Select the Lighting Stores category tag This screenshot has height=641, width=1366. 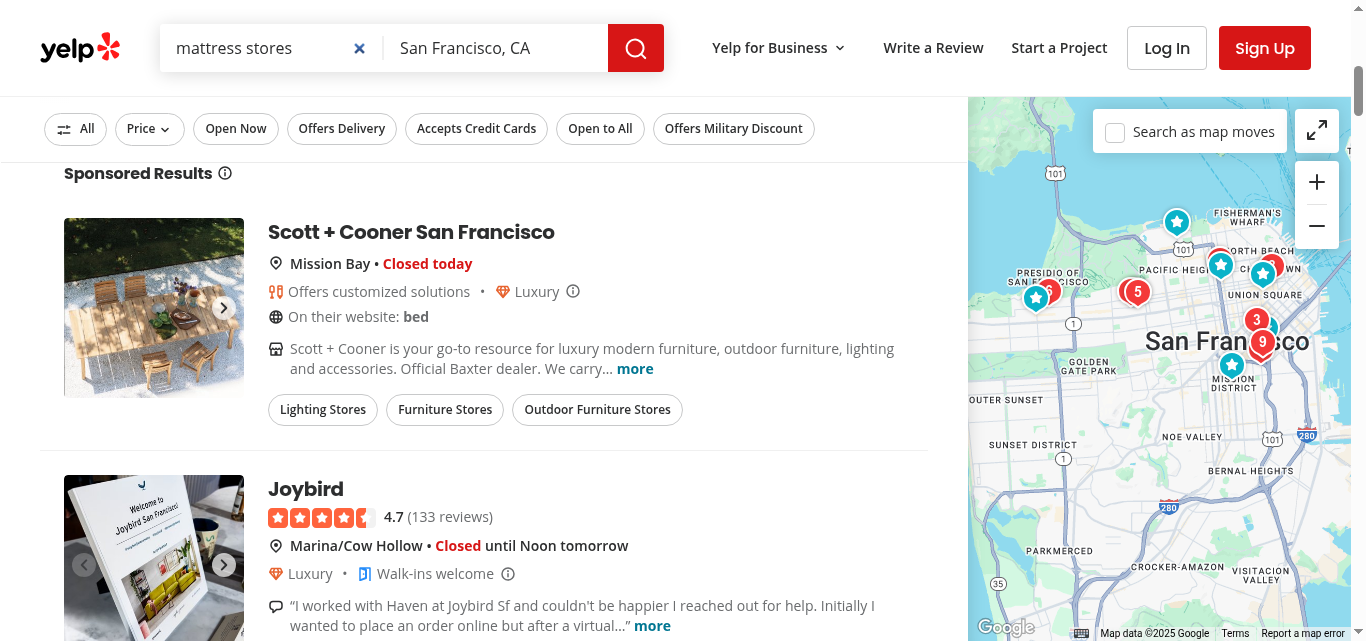(323, 410)
